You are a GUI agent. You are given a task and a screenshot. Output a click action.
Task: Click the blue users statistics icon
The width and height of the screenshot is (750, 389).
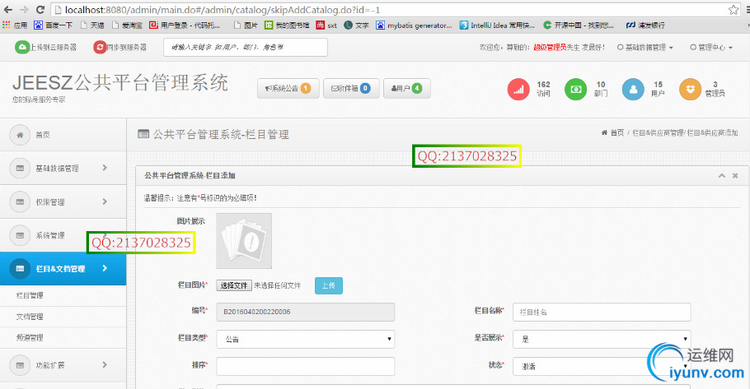[x=633, y=89]
